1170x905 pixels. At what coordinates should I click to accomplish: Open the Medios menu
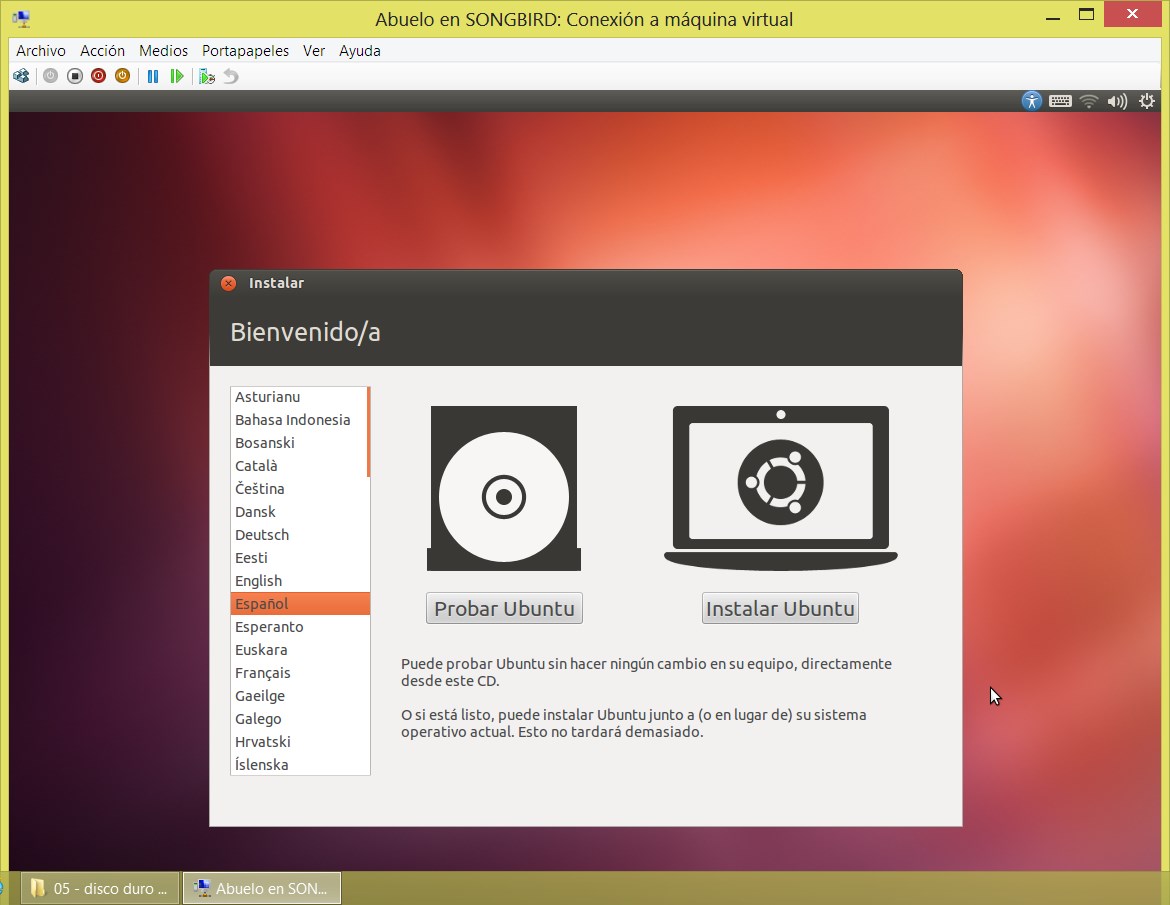coord(163,51)
